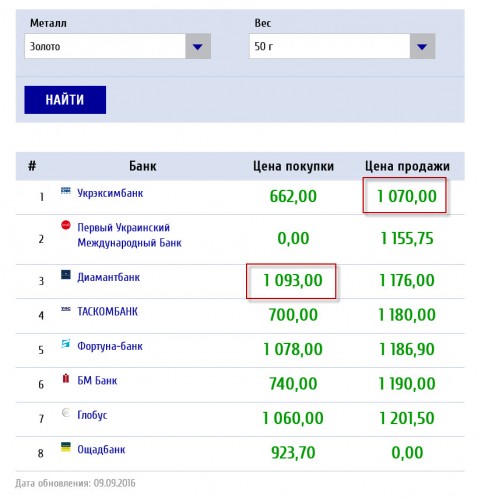The width and height of the screenshot is (478, 500).
Task: Click Фортуна-банк sell price 1 186,90
Action: pos(407,349)
